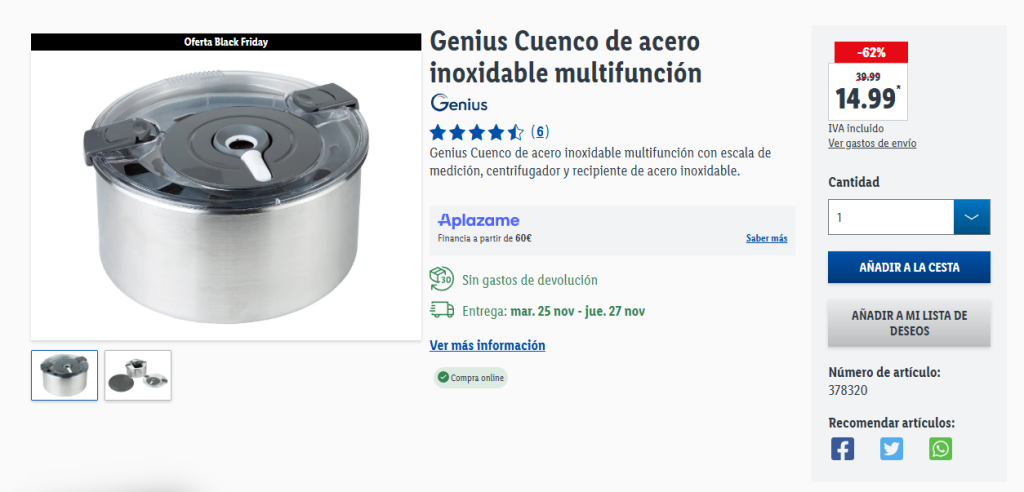Click the quantity field showing 1

891,217
